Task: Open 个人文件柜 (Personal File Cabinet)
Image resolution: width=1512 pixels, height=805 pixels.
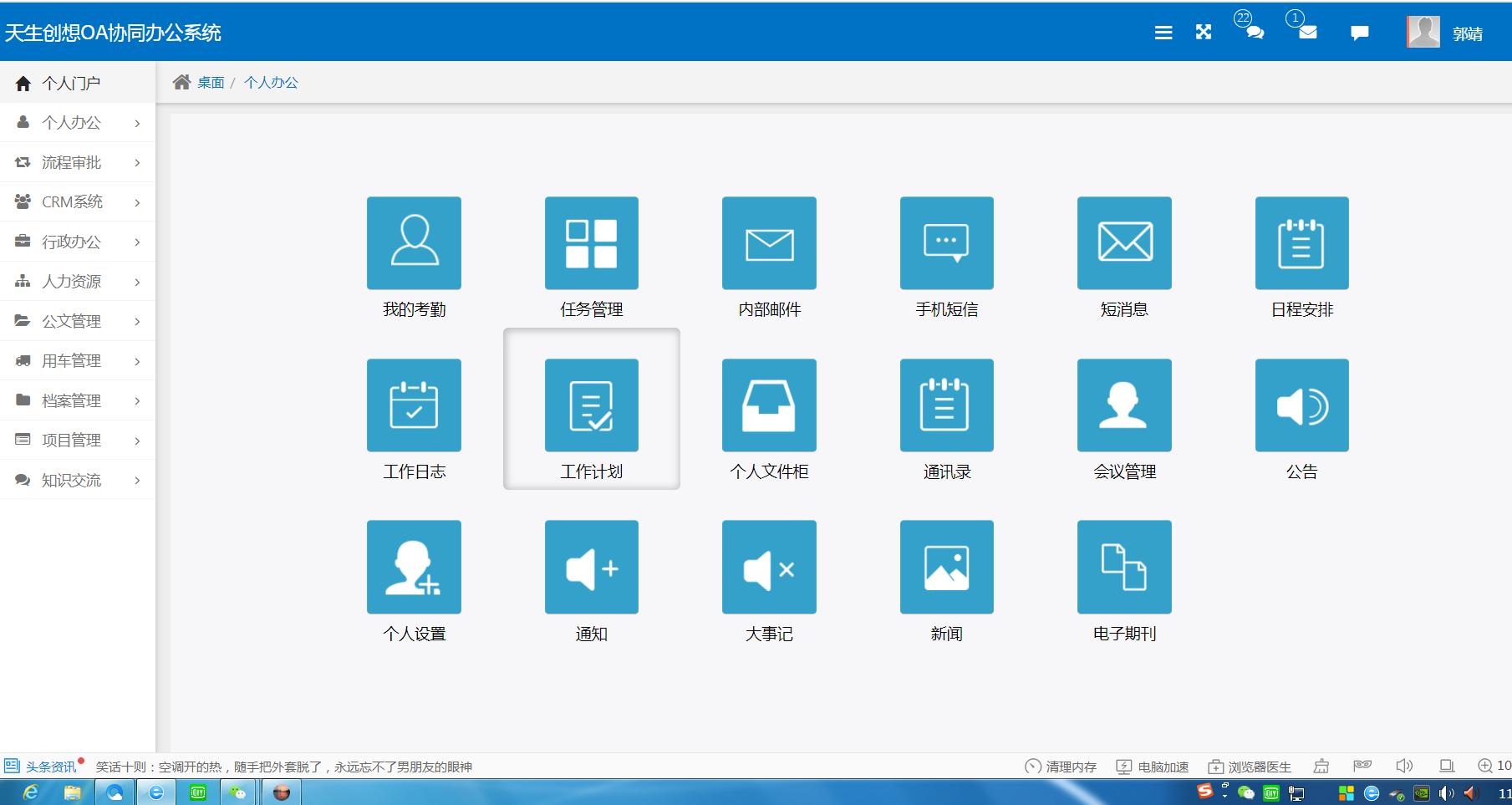Action: coord(768,405)
